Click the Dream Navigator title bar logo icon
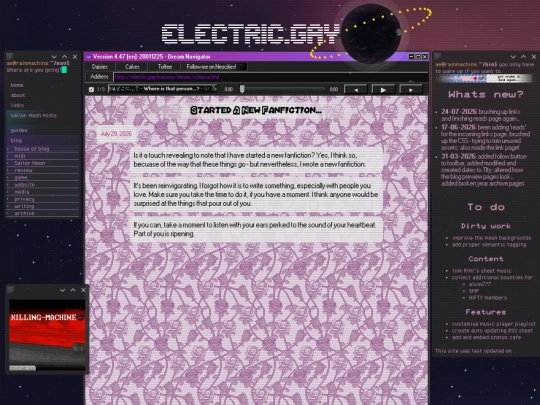The image size is (540, 405). 89,57
